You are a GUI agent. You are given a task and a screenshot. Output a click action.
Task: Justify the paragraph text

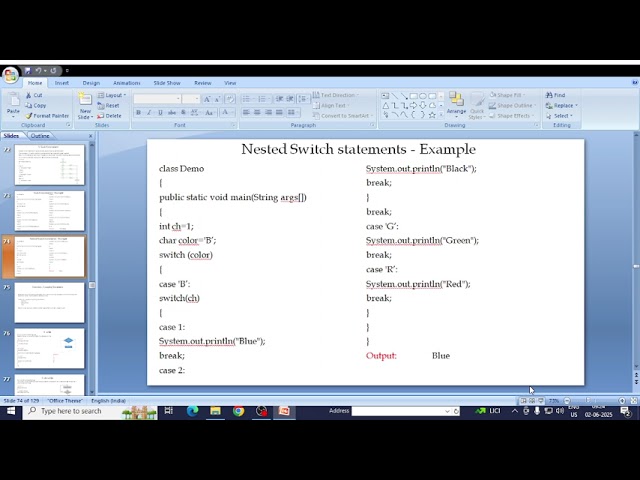(x=279, y=112)
